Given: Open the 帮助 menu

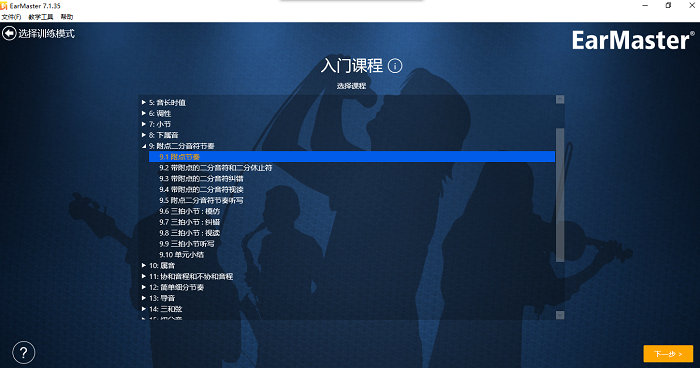Looking at the screenshot, I should tap(67, 17).
